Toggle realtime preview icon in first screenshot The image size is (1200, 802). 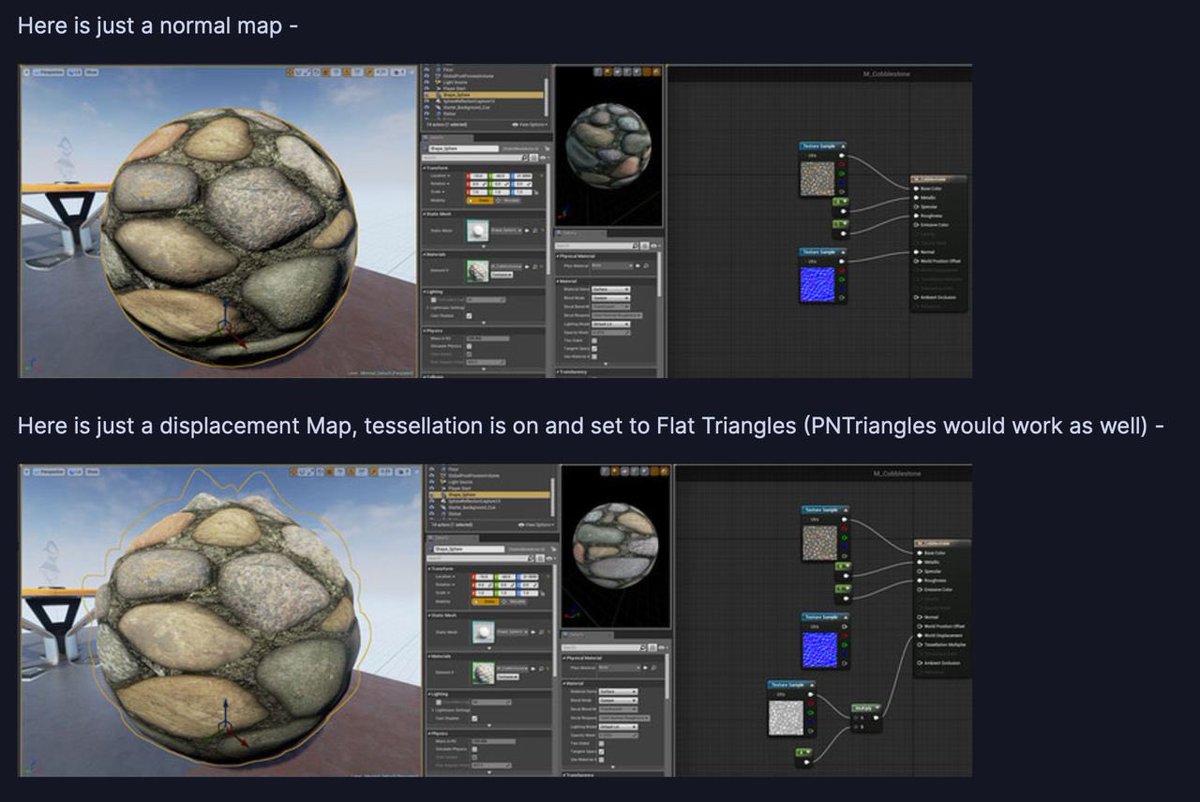click(656, 72)
